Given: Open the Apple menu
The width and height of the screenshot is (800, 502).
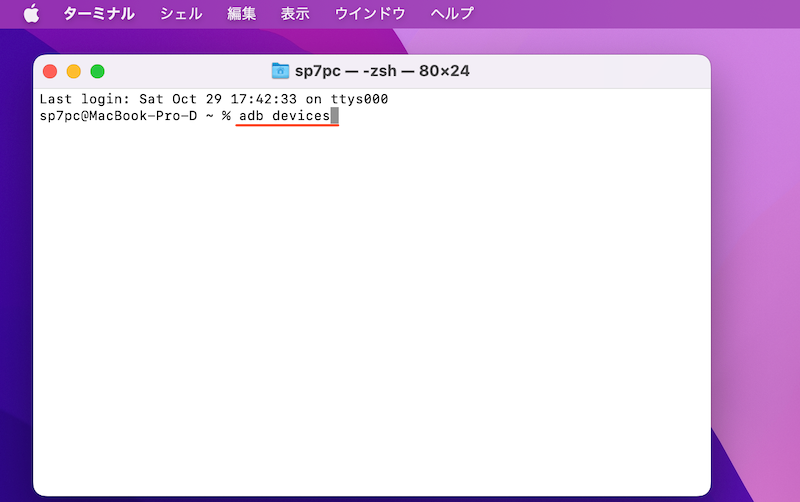Looking at the screenshot, I should 31,13.
